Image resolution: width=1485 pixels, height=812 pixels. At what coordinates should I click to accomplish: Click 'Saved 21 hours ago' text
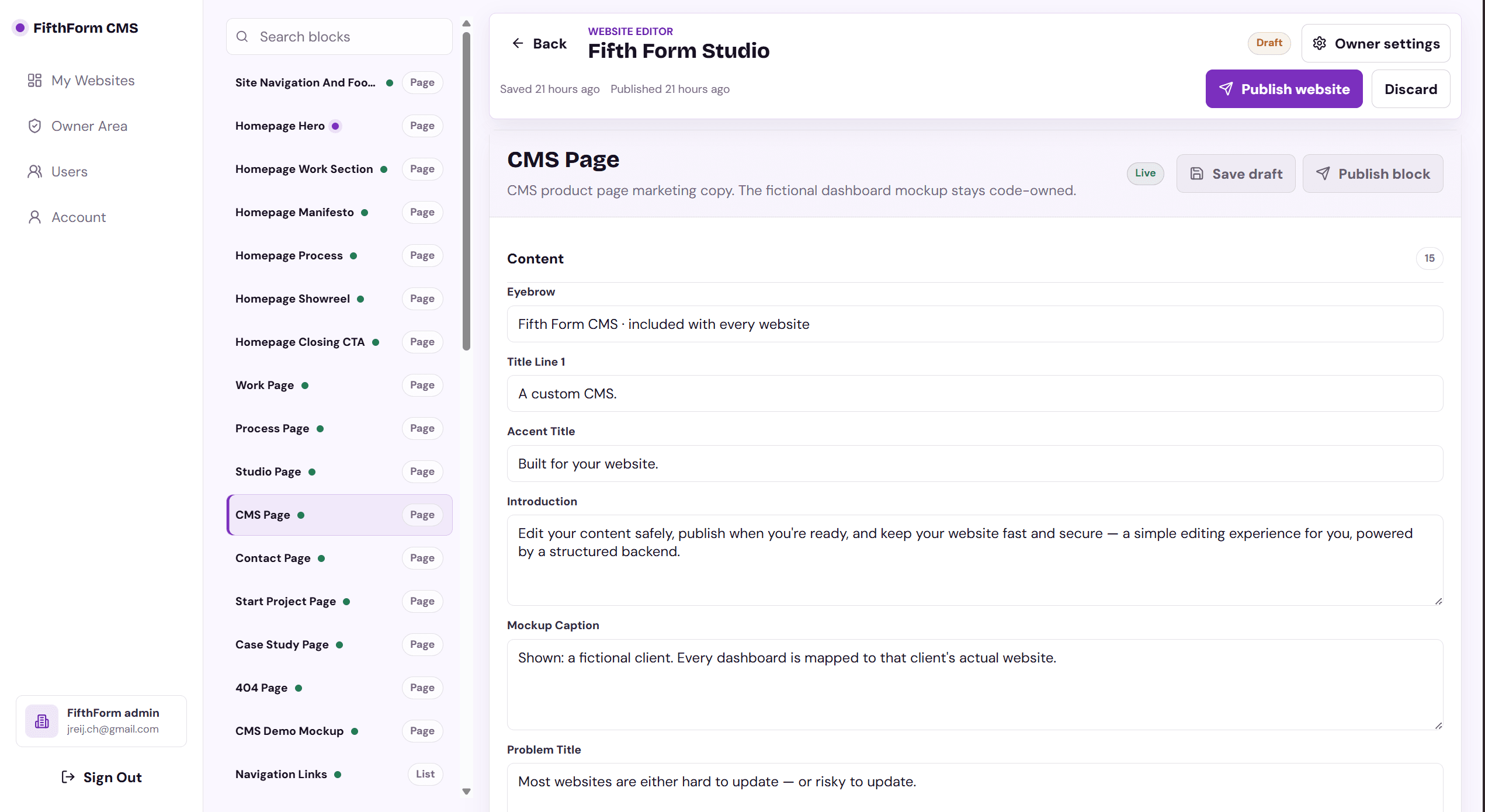(550, 89)
